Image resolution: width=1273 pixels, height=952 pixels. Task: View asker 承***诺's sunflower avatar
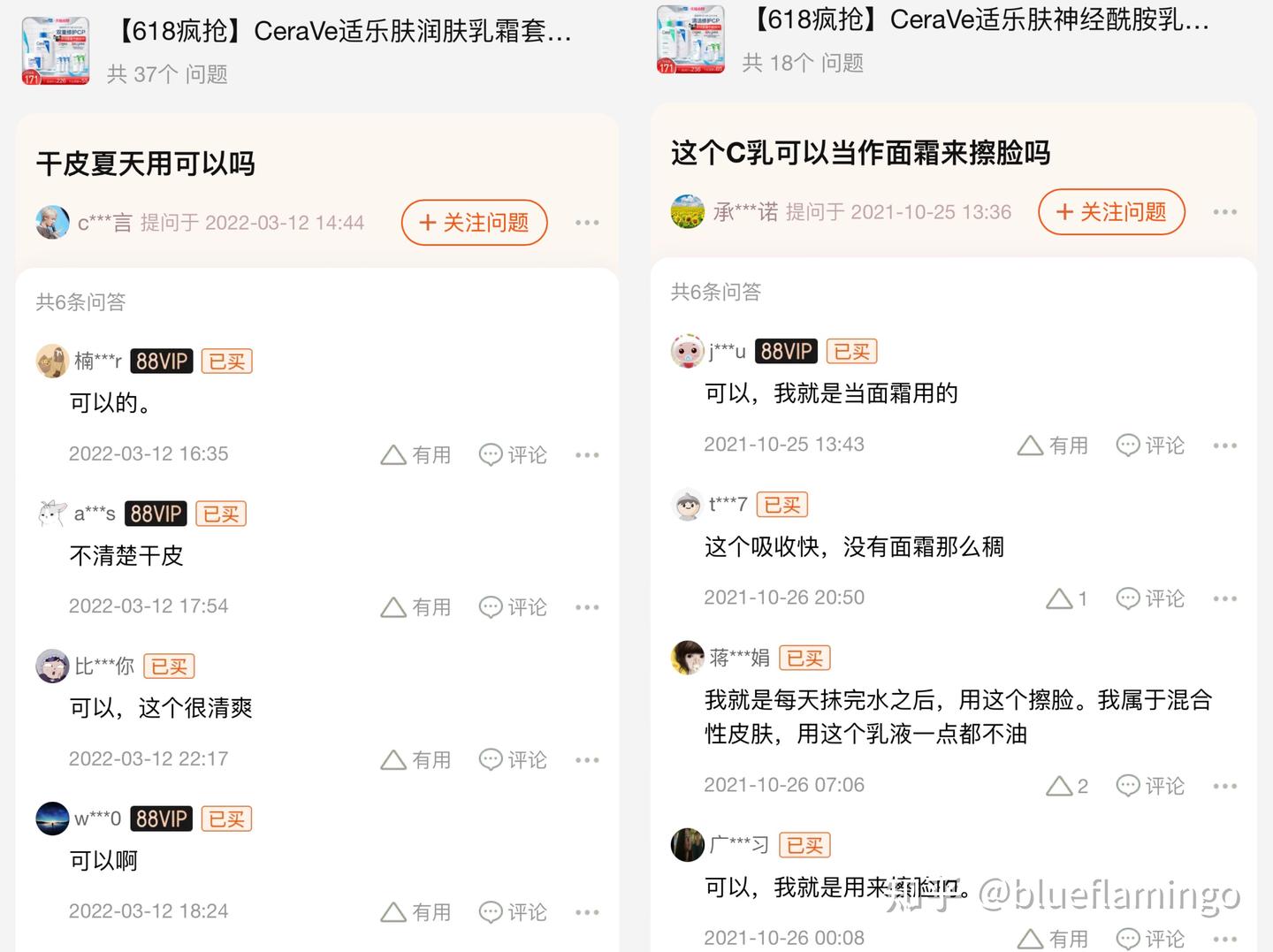click(688, 212)
